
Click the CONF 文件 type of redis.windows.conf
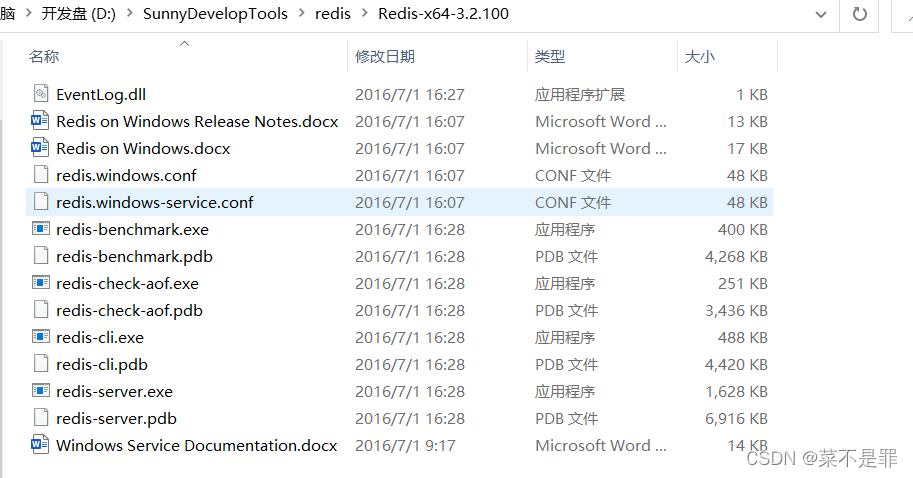click(x=573, y=175)
